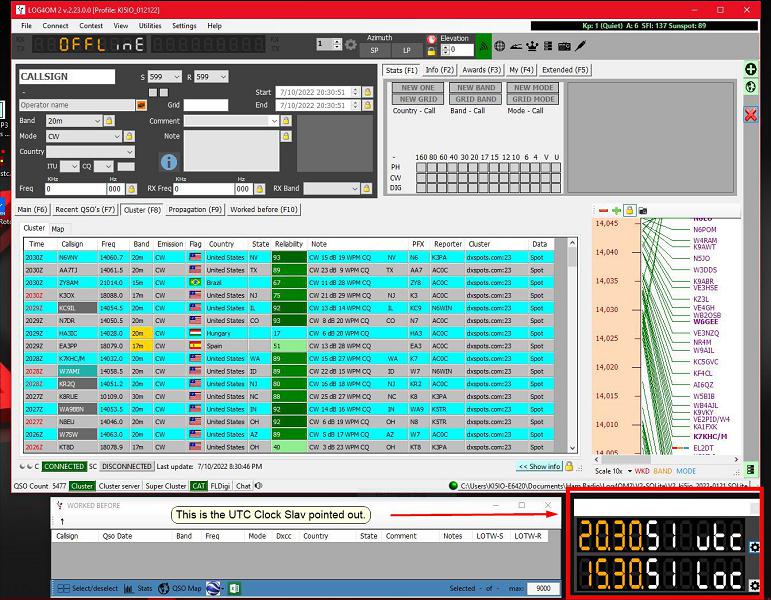Open the Mode CW dropdown
Image resolution: width=771 pixels, height=600 pixels.
(x=117, y=136)
